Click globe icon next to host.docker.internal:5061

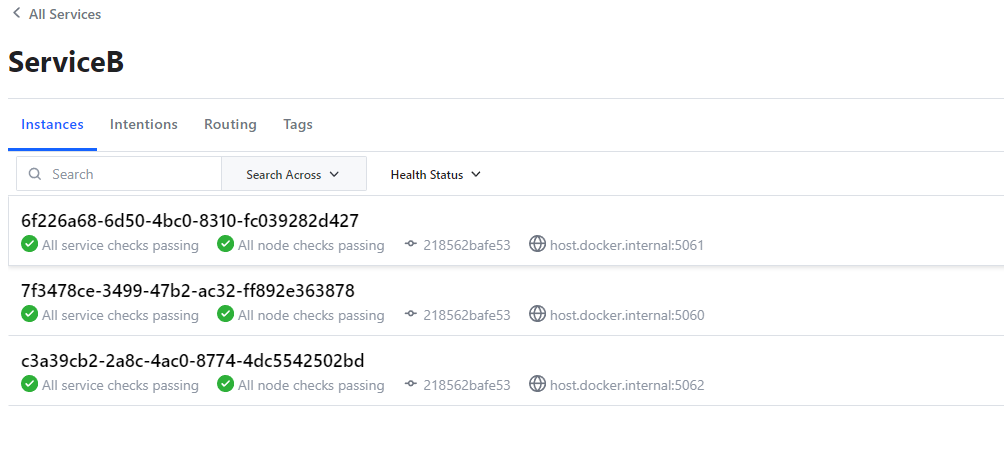[537, 245]
